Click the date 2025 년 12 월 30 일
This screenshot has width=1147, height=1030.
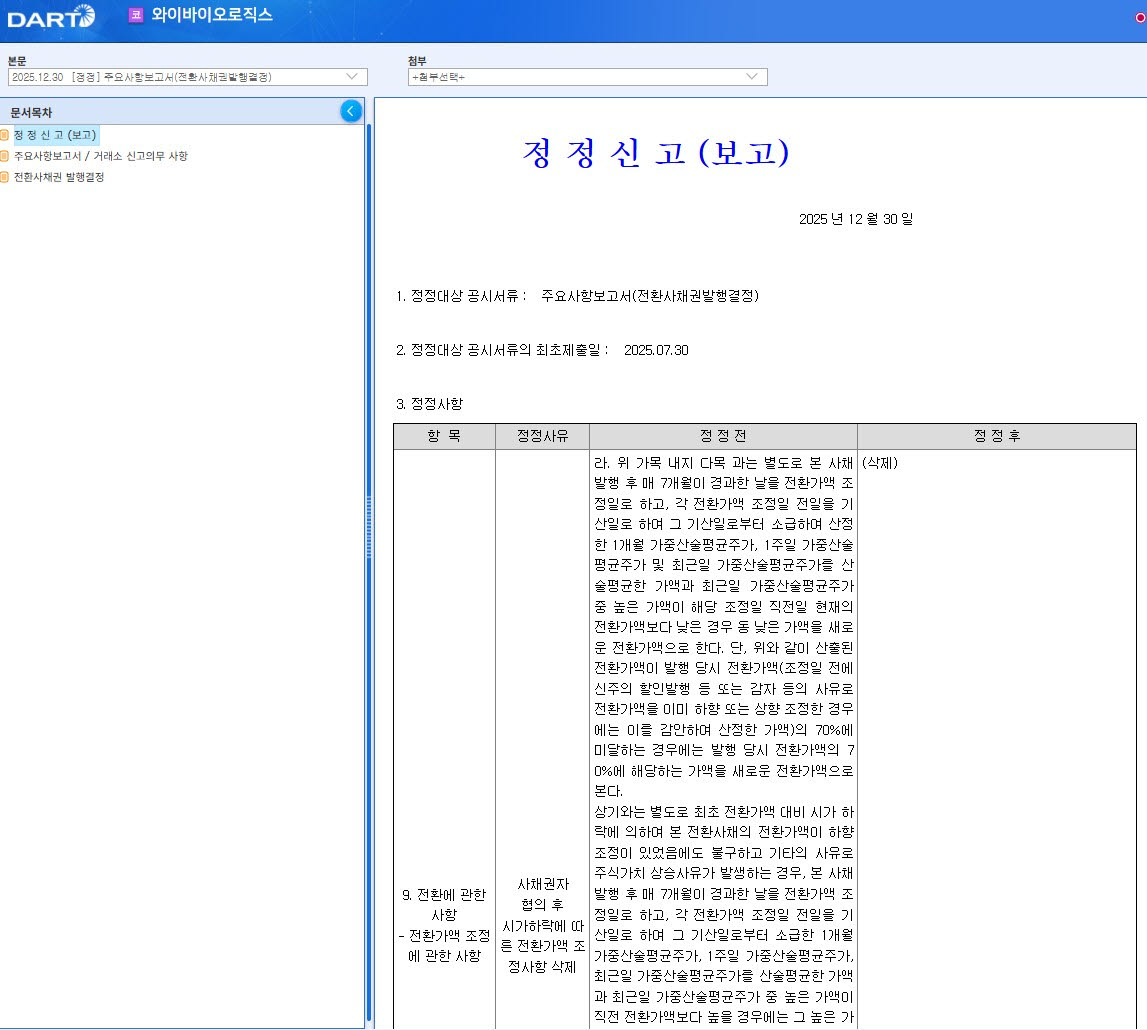coord(856,219)
